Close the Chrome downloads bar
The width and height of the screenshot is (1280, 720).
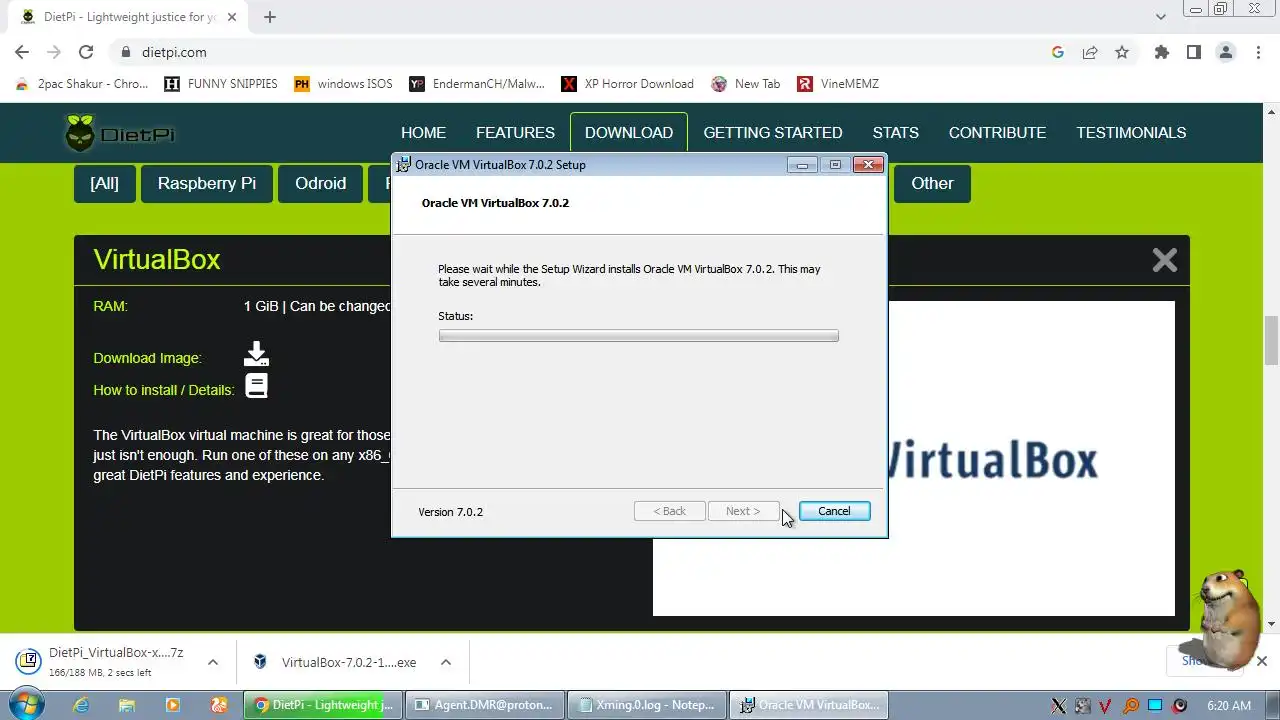[x=1262, y=661]
